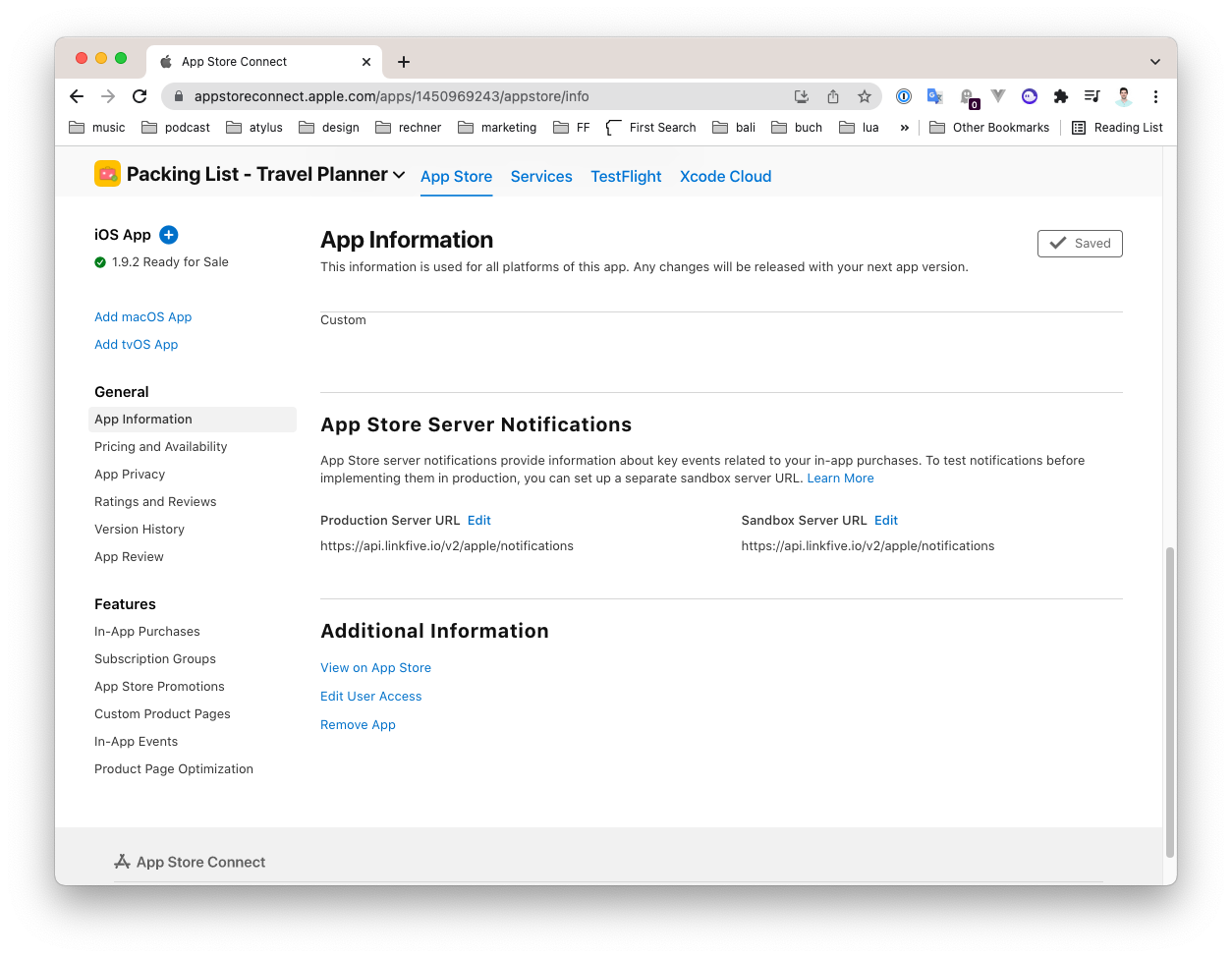Click the Remove App link
Image resolution: width=1232 pixels, height=958 pixels.
(358, 725)
